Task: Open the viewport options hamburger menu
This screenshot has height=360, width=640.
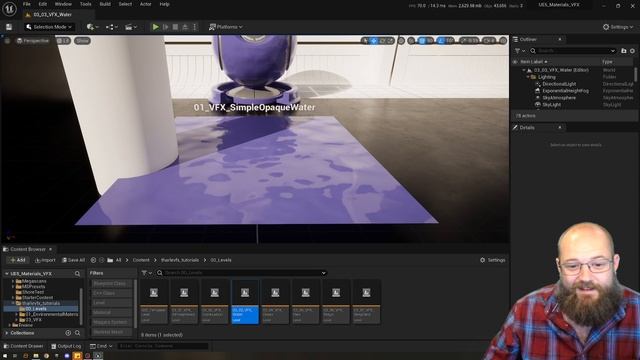Action: (7, 41)
